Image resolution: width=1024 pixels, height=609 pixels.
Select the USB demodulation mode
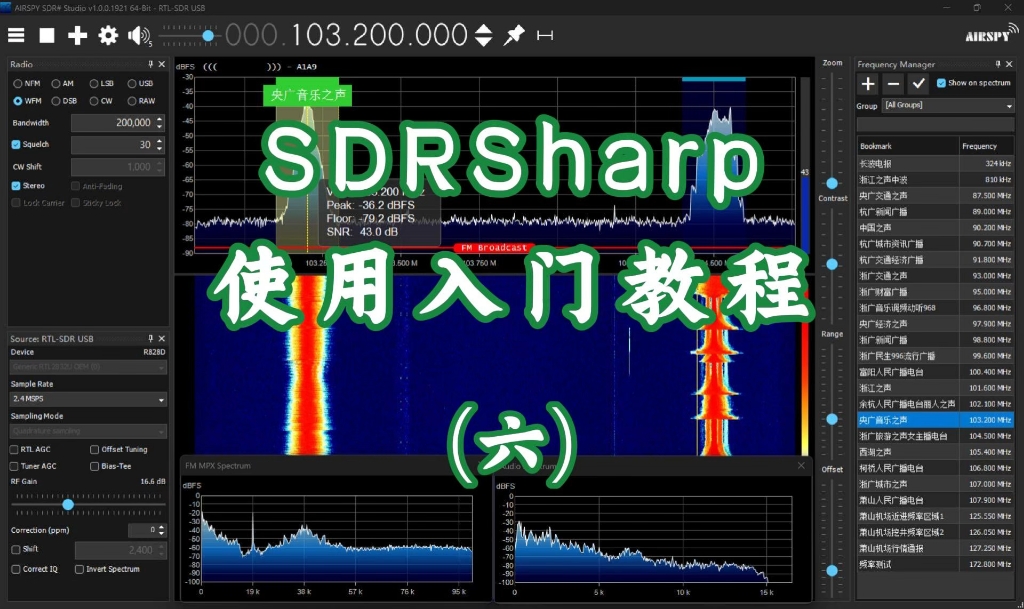tap(140, 84)
